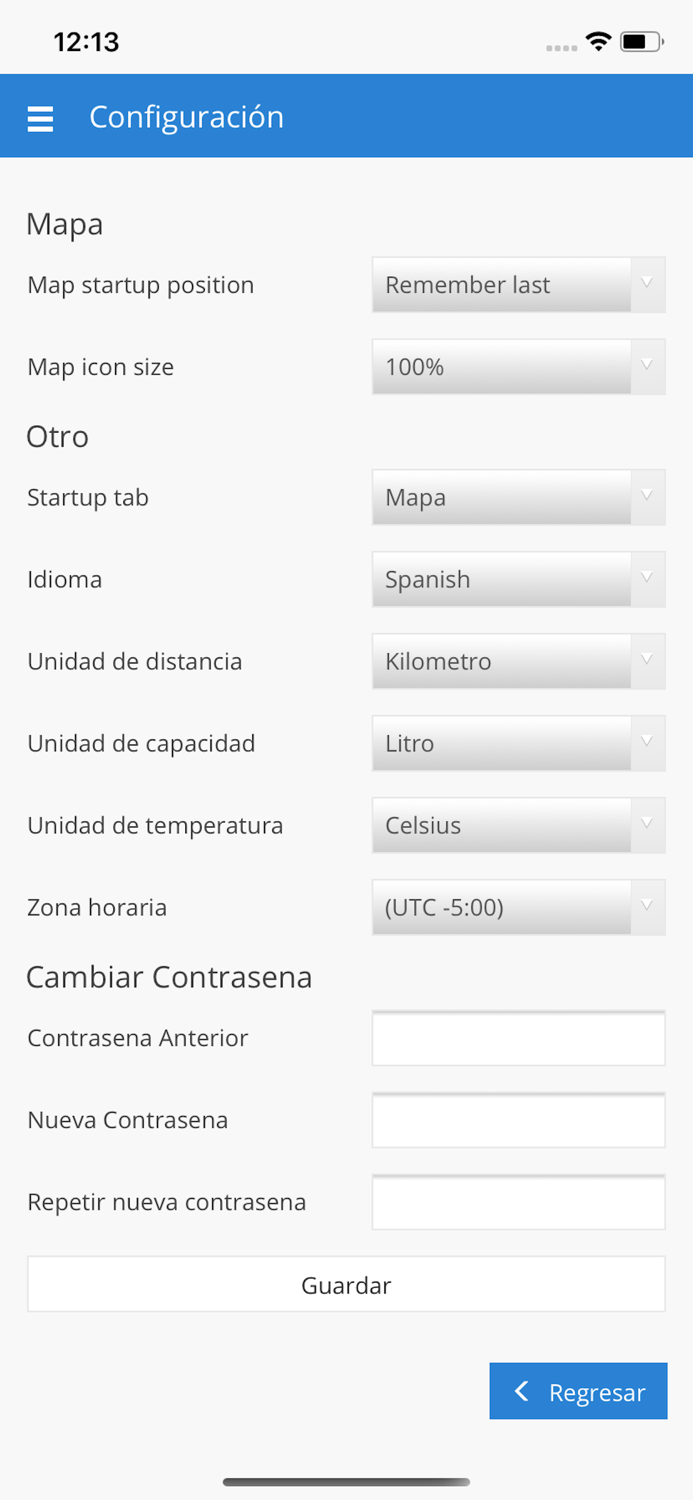Open the Map startup position dropdown

pyautogui.click(x=518, y=285)
